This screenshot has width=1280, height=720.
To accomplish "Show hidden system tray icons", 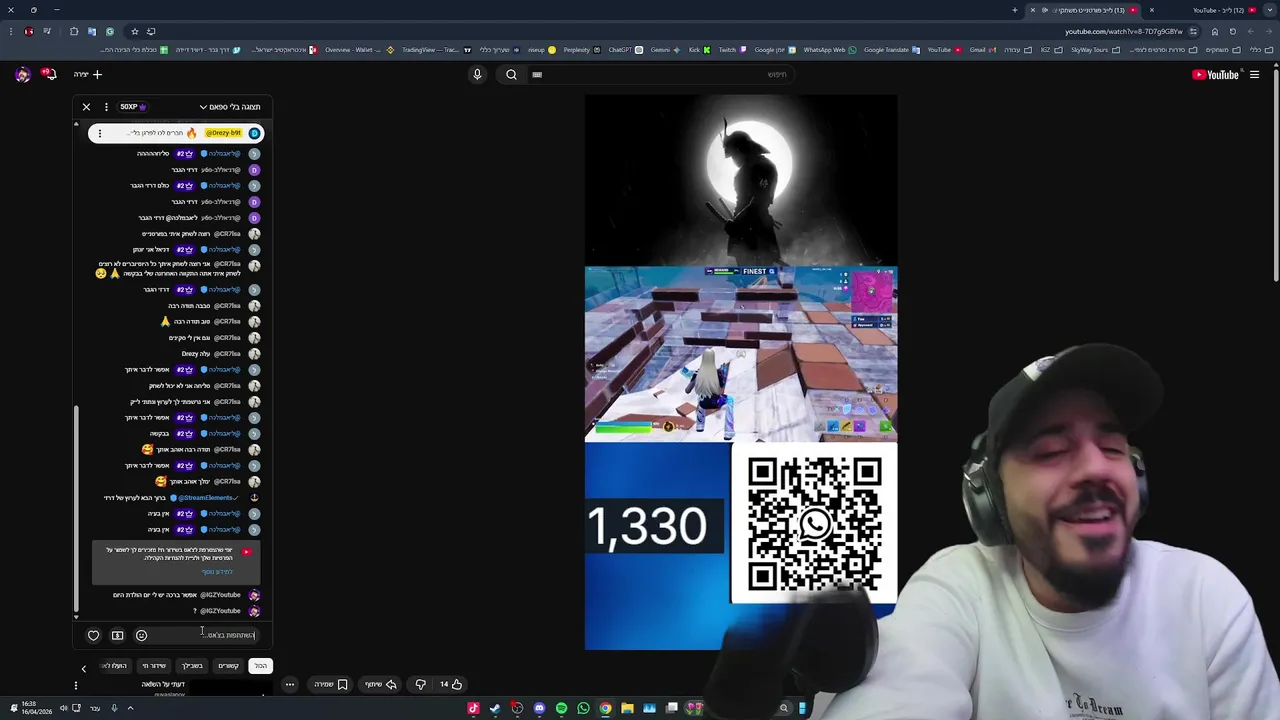I will (x=130, y=708).
